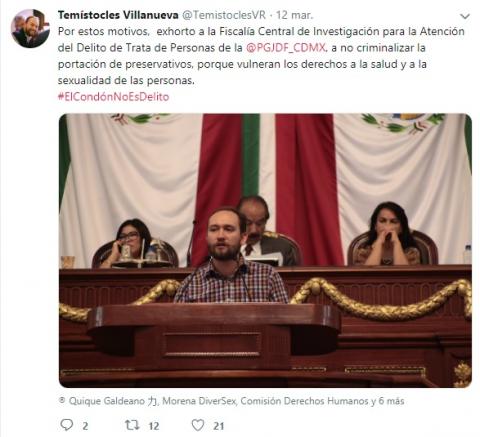This screenshot has height=437, width=480.
Task: Open tagged account Morena DiverSex
Action: click(199, 401)
